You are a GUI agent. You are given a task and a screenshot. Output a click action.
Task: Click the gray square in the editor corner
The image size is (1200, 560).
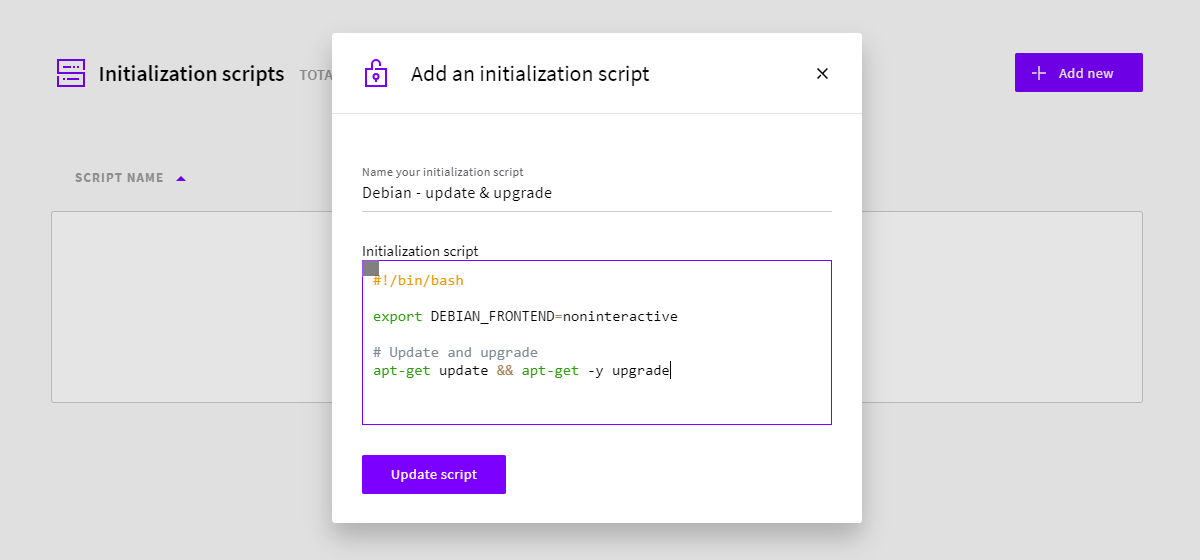pyautogui.click(x=370, y=268)
